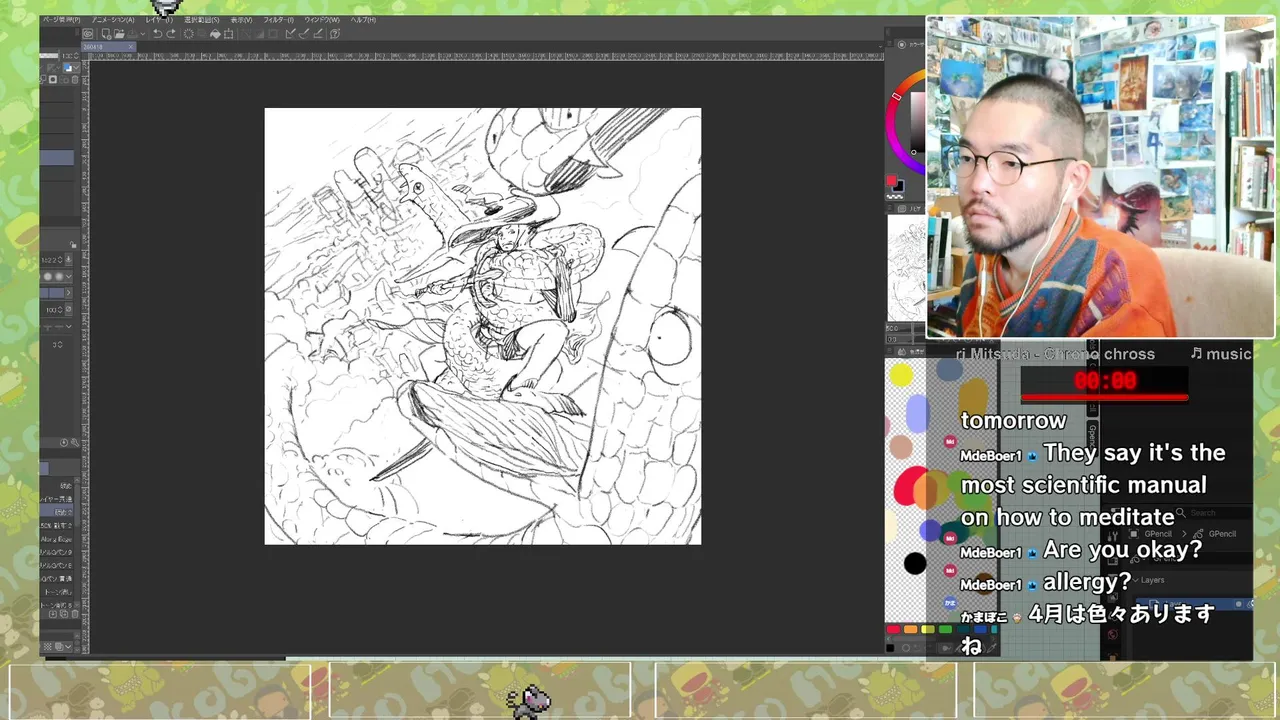Select the レイヤー共通 entry in the left list
Viewport: 1280px width, 720px height.
57,499
